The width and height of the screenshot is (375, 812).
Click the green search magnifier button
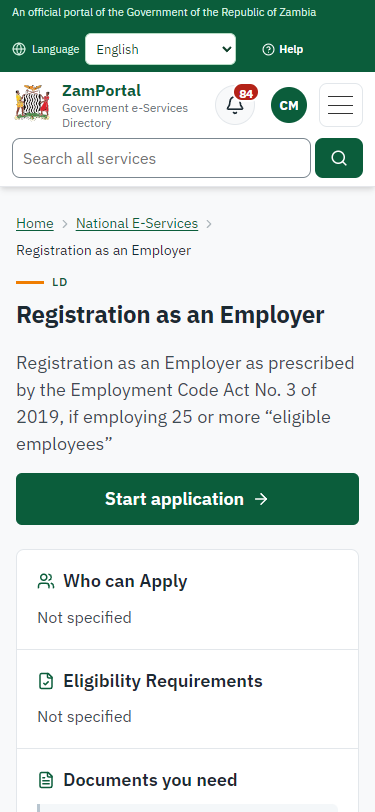339,158
